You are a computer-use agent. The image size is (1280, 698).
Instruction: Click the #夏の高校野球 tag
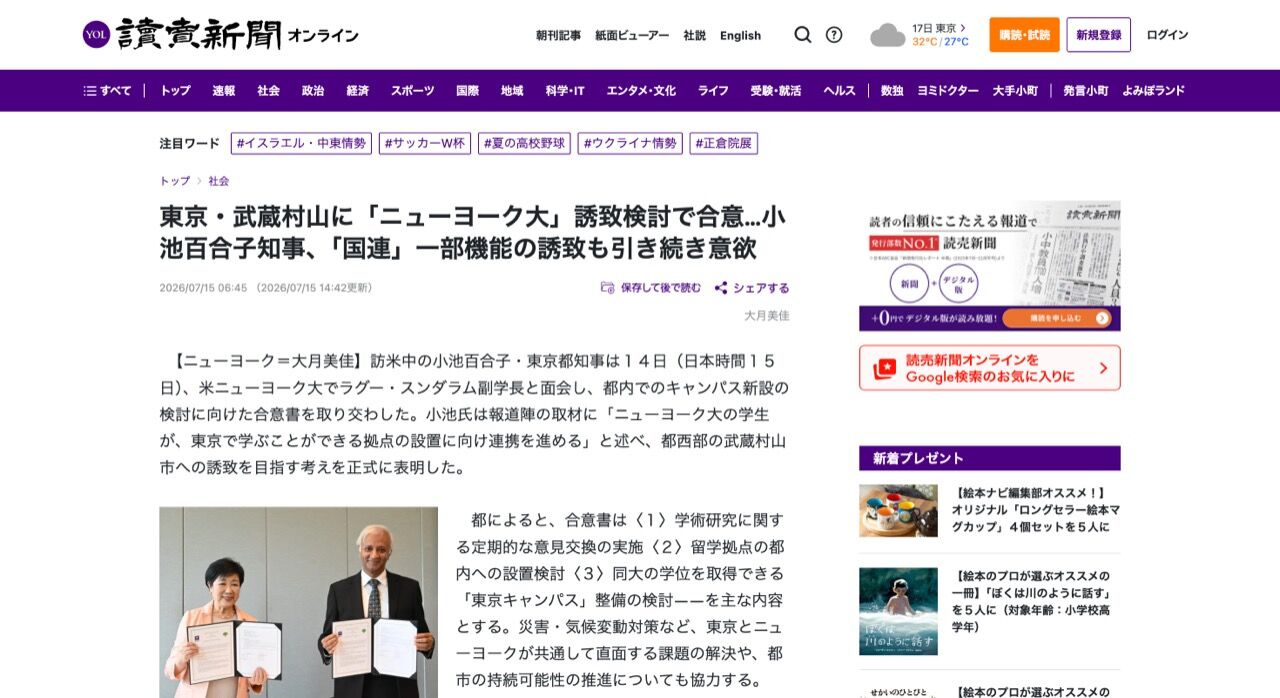pos(524,143)
